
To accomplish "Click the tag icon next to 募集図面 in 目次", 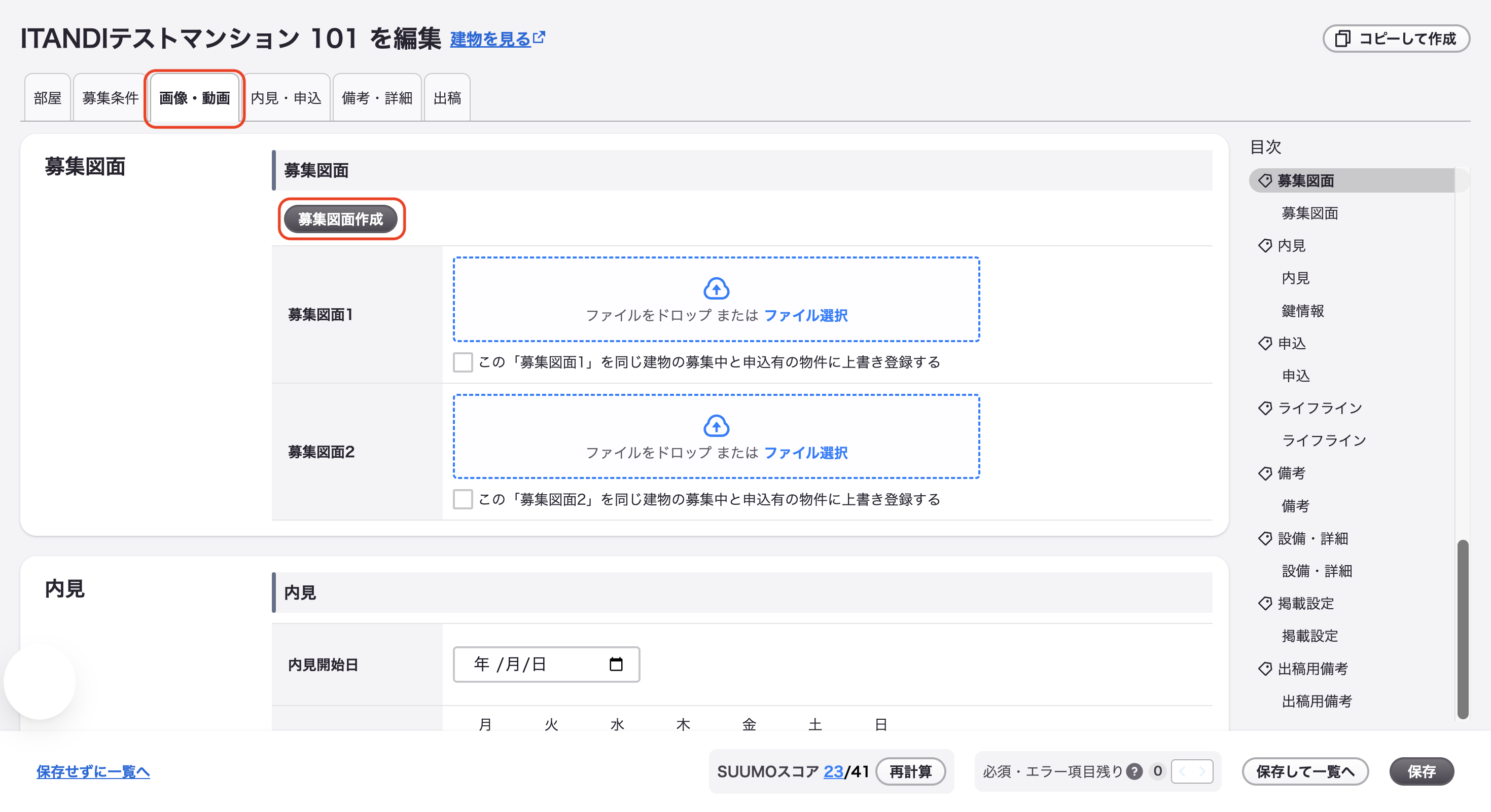I will 1265,181.
